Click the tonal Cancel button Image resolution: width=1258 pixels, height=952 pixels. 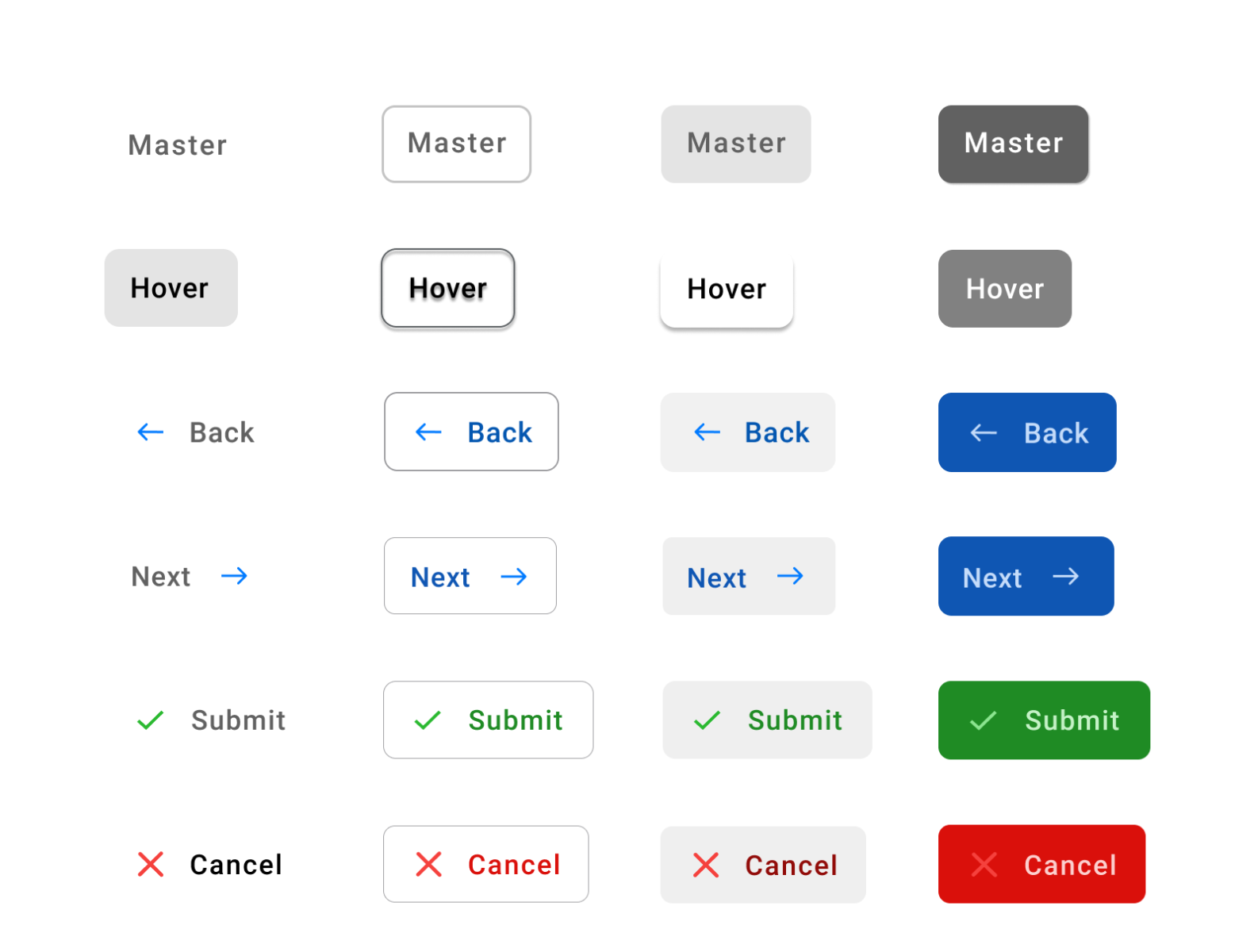(x=763, y=864)
